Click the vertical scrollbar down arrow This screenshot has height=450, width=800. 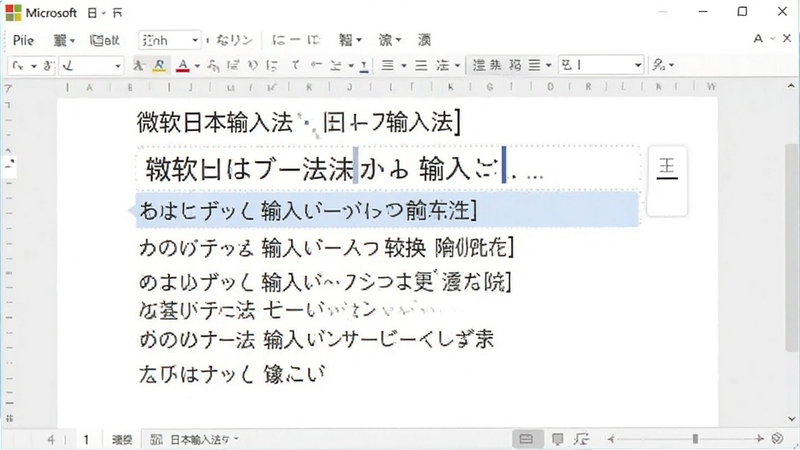tap(791, 419)
